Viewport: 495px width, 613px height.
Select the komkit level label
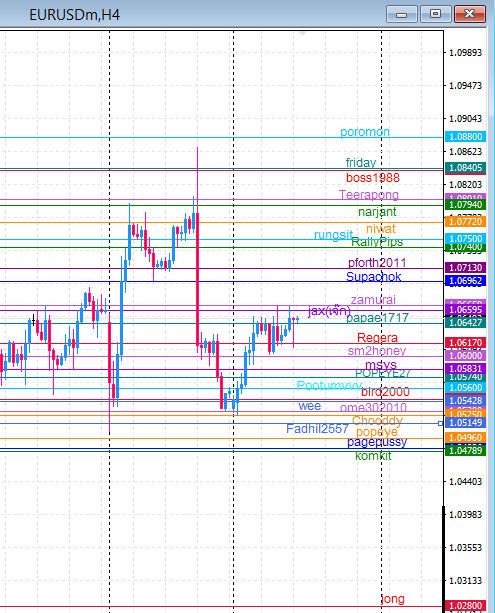pyautogui.click(x=373, y=456)
